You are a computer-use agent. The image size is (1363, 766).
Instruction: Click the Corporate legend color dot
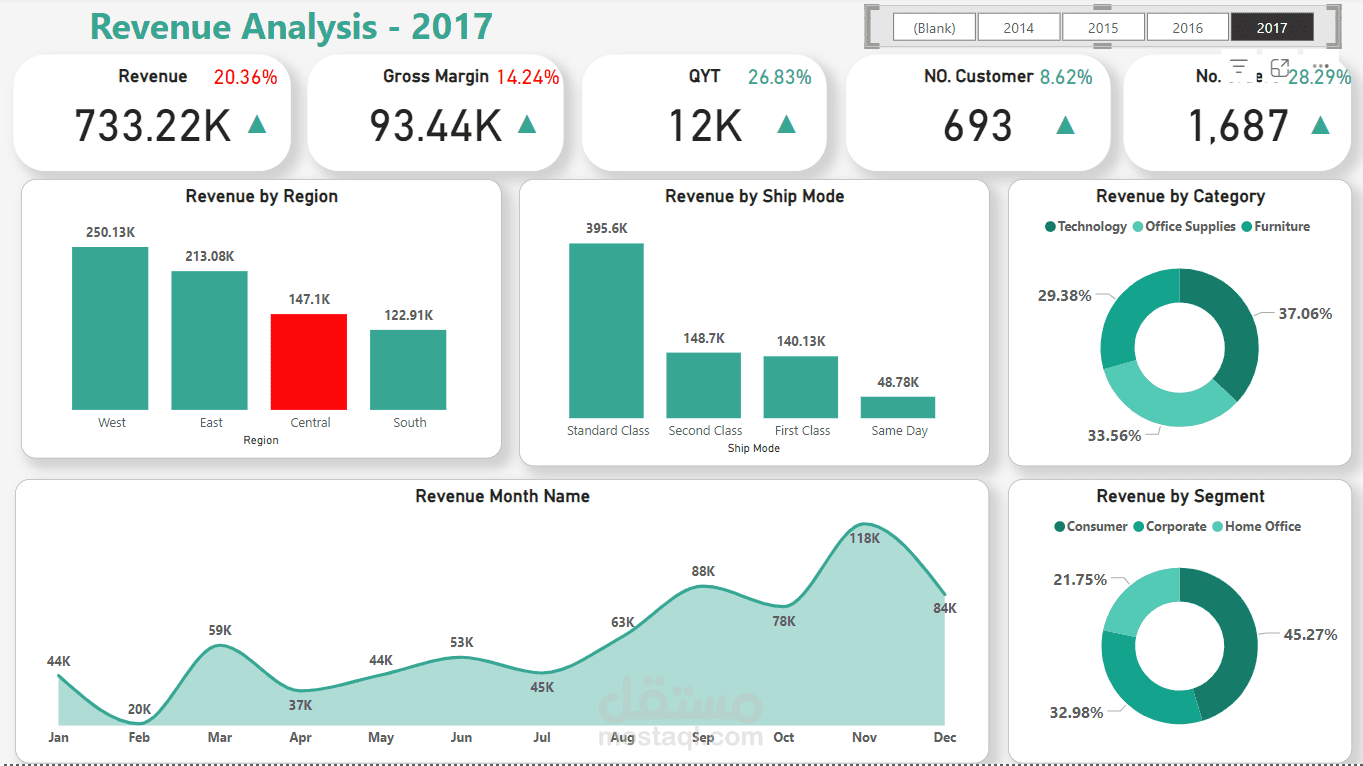pos(1138,527)
